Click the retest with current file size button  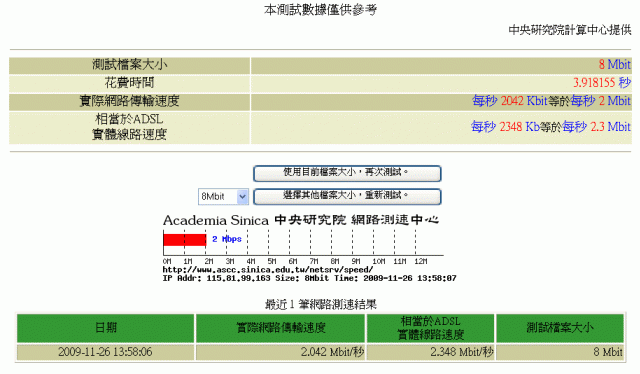click(347, 173)
